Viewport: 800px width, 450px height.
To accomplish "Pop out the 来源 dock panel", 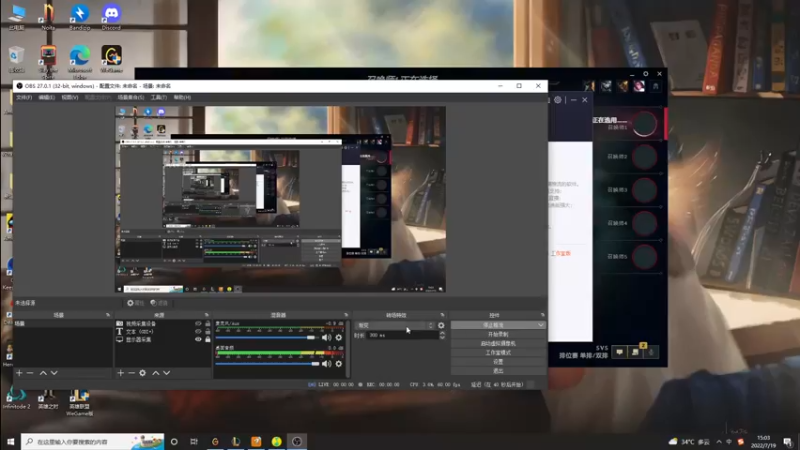I will click(207, 315).
